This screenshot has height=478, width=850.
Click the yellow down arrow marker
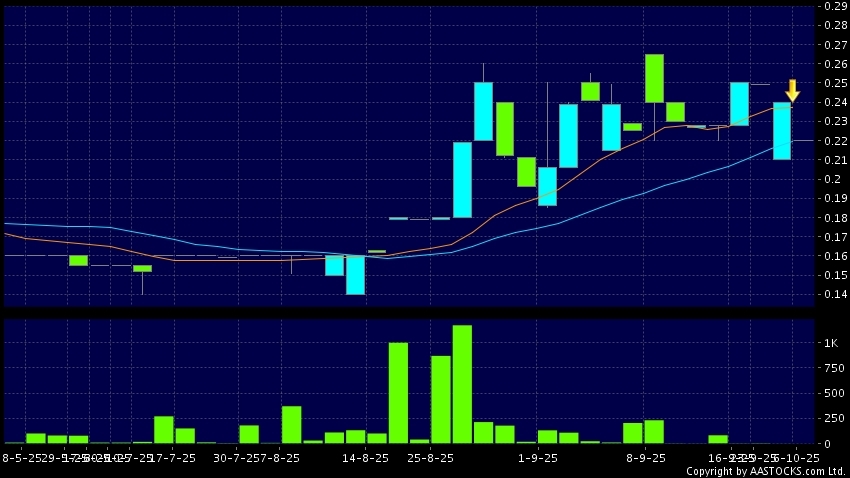point(792,90)
